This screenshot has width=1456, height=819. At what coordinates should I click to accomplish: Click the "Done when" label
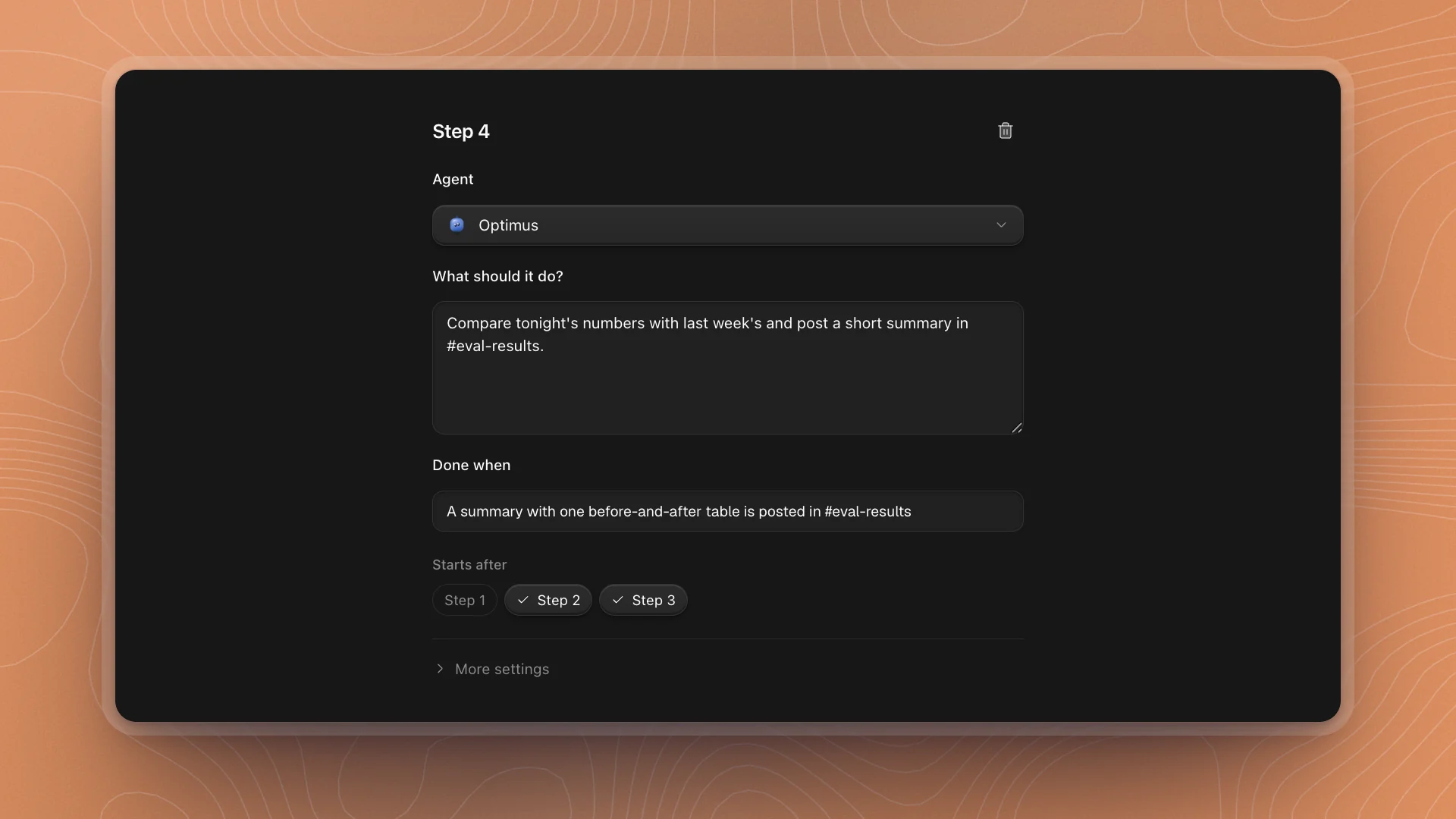[471, 466]
